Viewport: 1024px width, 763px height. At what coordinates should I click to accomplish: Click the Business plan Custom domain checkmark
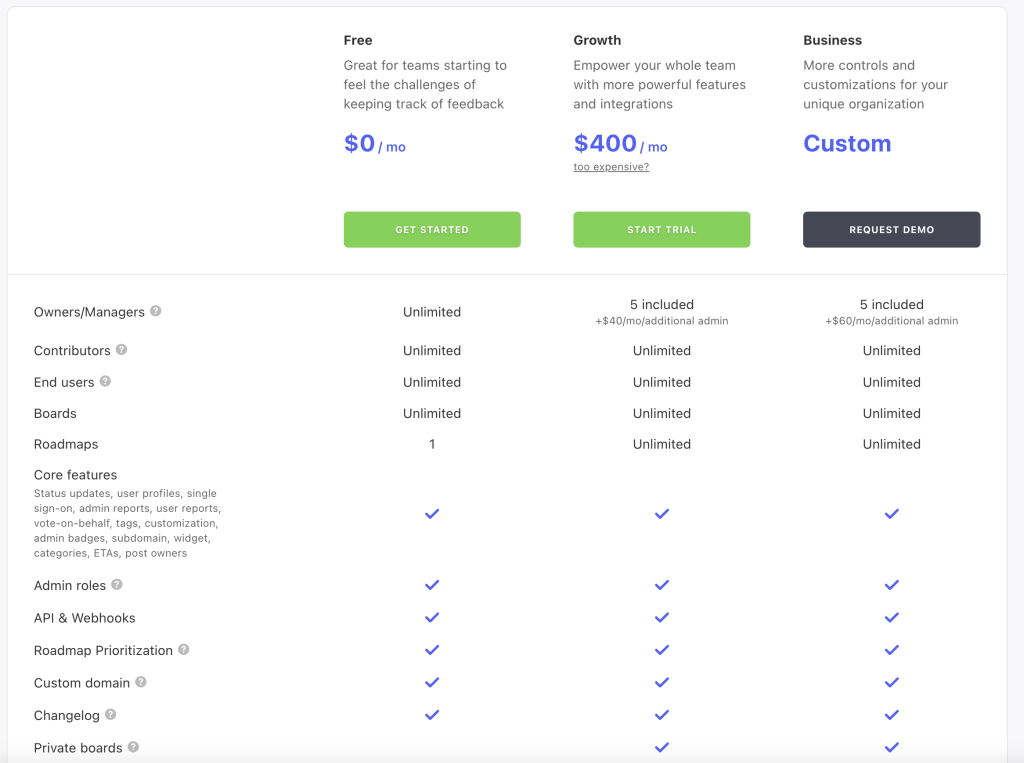891,683
